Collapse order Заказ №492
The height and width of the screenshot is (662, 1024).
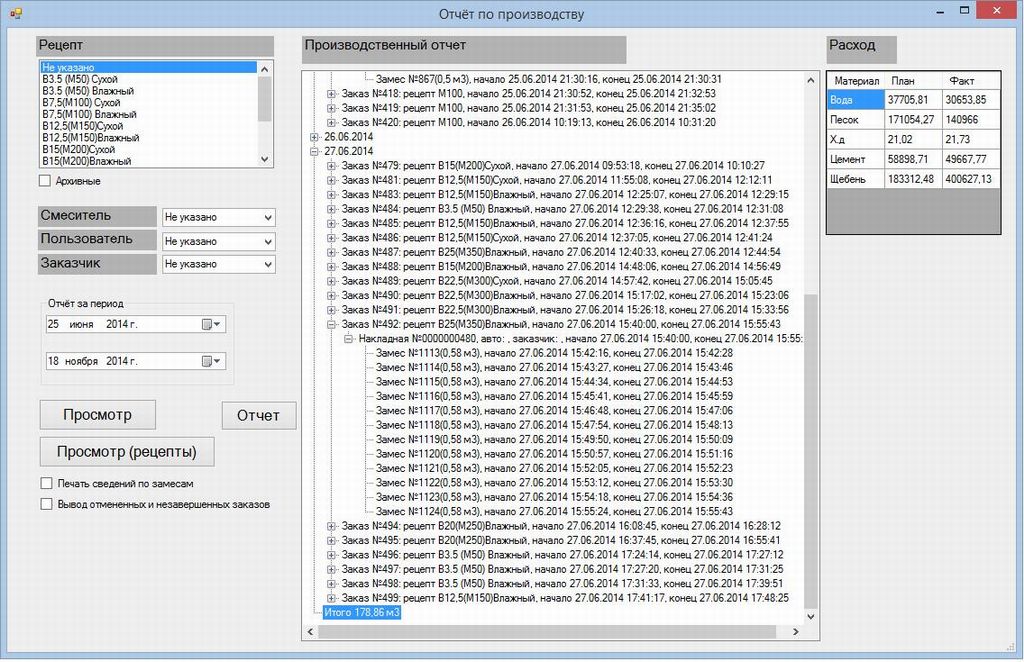click(331, 324)
